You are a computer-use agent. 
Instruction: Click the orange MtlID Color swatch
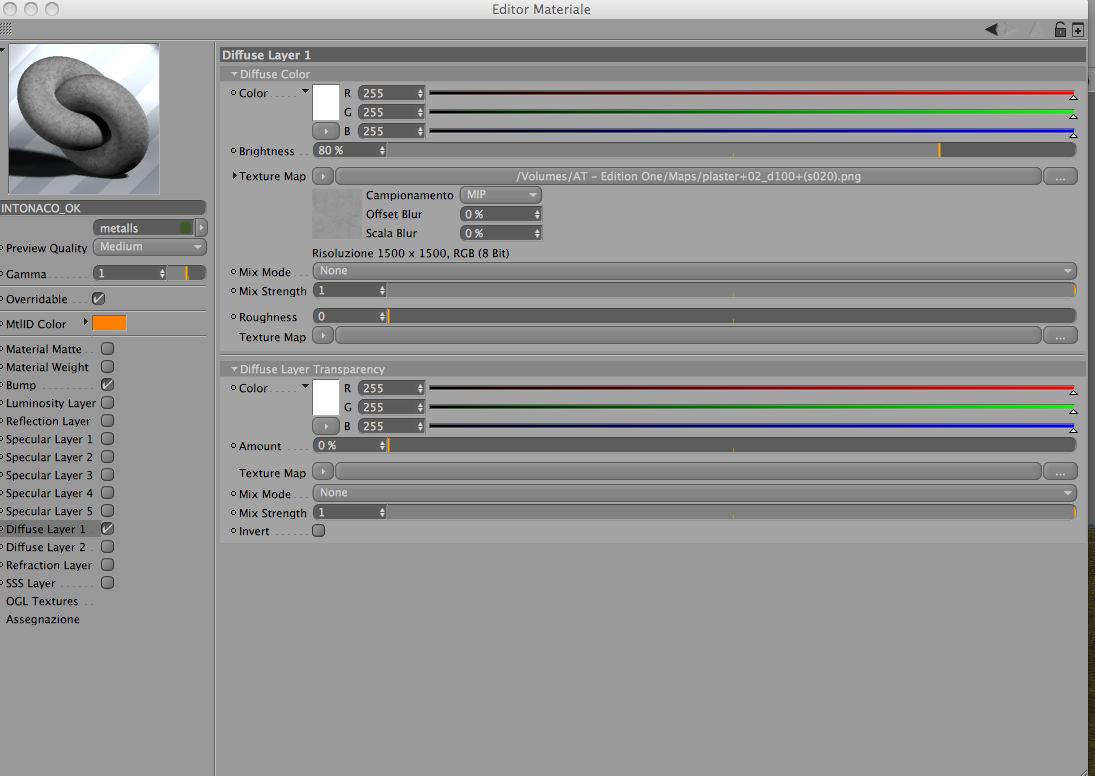pyautogui.click(x=110, y=323)
